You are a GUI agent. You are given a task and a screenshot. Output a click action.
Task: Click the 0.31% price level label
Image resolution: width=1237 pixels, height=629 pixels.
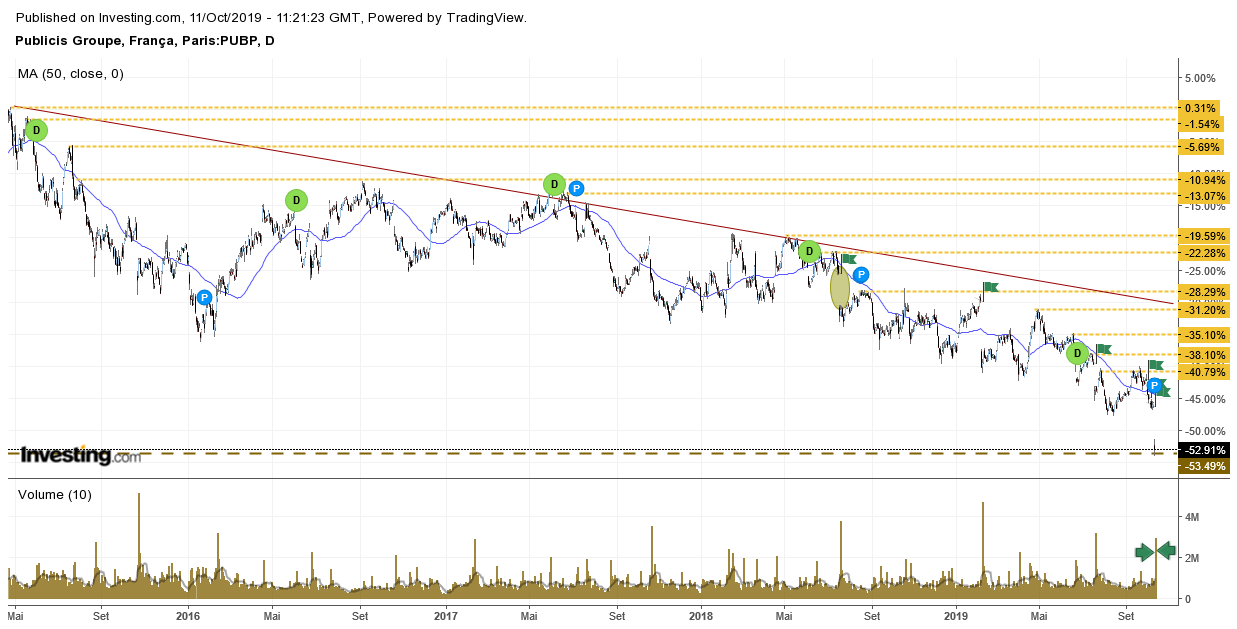[1201, 108]
